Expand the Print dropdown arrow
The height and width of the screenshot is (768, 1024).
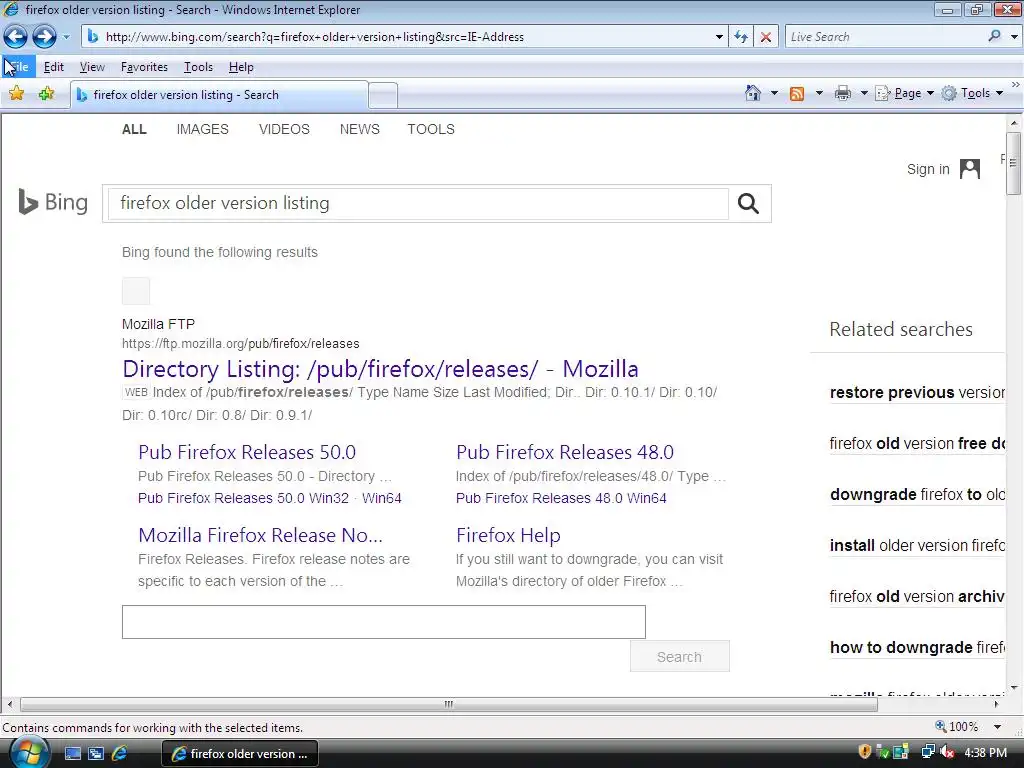pos(863,93)
